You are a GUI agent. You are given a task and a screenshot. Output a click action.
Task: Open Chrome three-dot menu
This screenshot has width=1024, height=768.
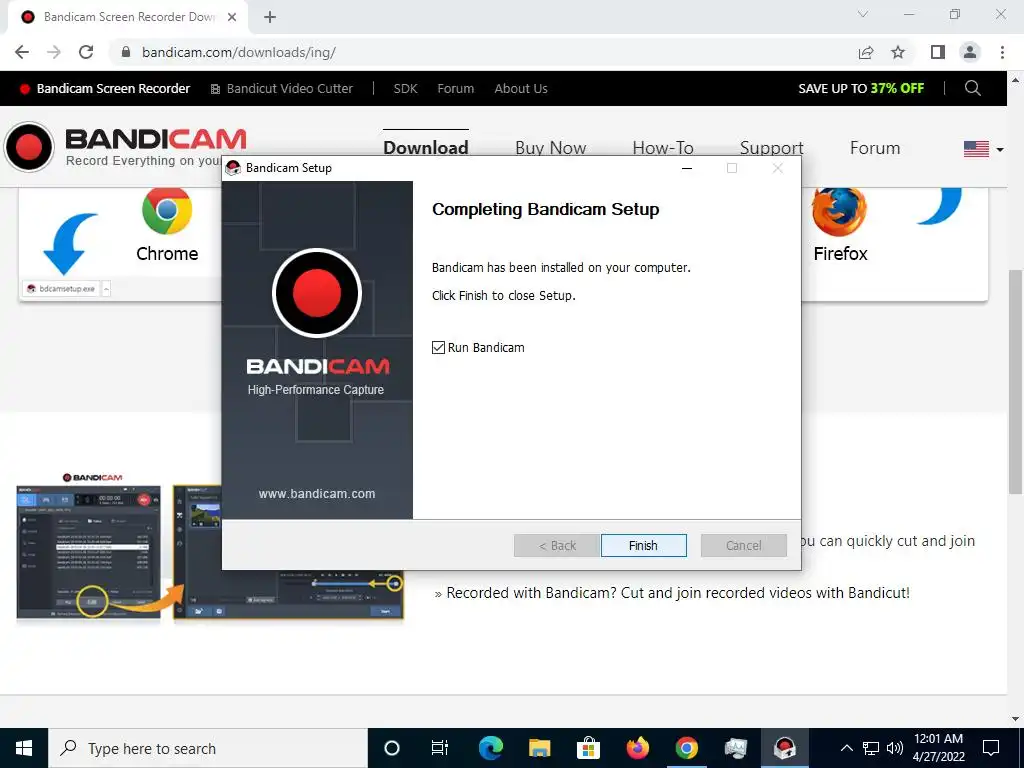1002,52
